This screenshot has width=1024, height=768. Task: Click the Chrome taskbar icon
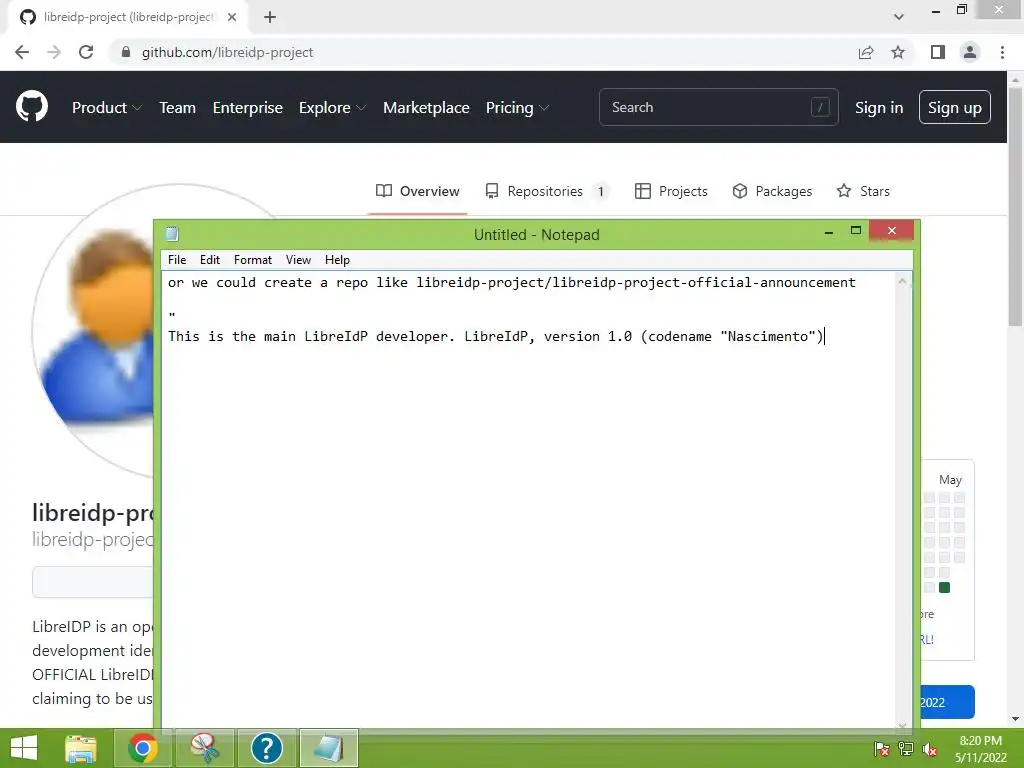pos(143,748)
